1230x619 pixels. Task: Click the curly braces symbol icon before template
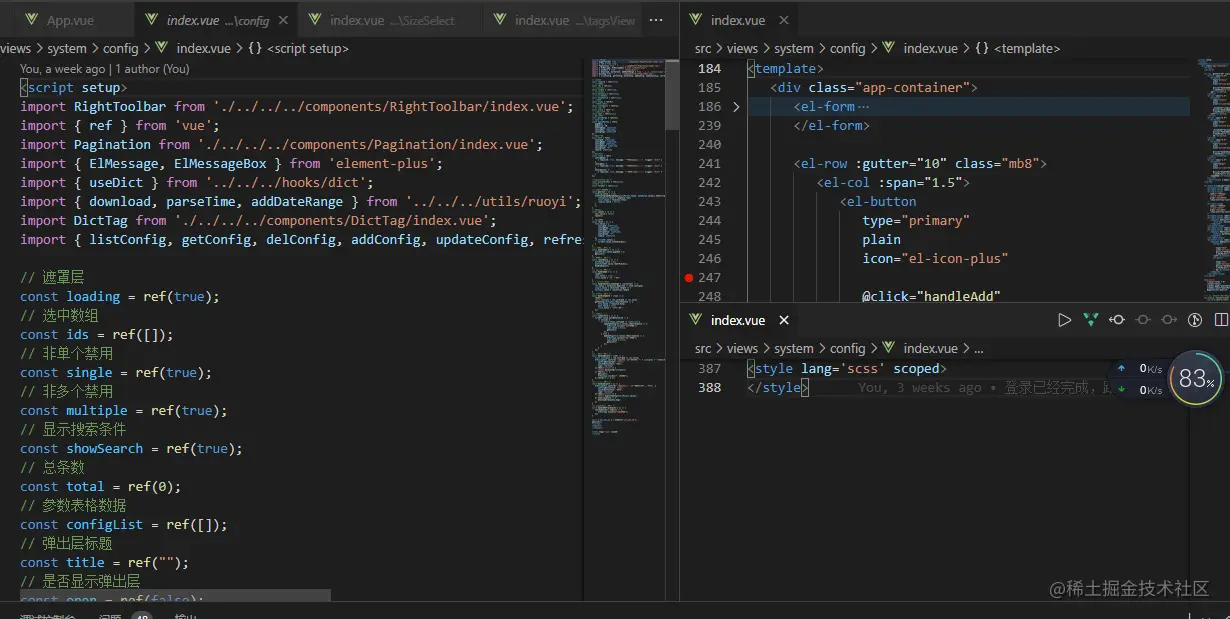(x=982, y=48)
